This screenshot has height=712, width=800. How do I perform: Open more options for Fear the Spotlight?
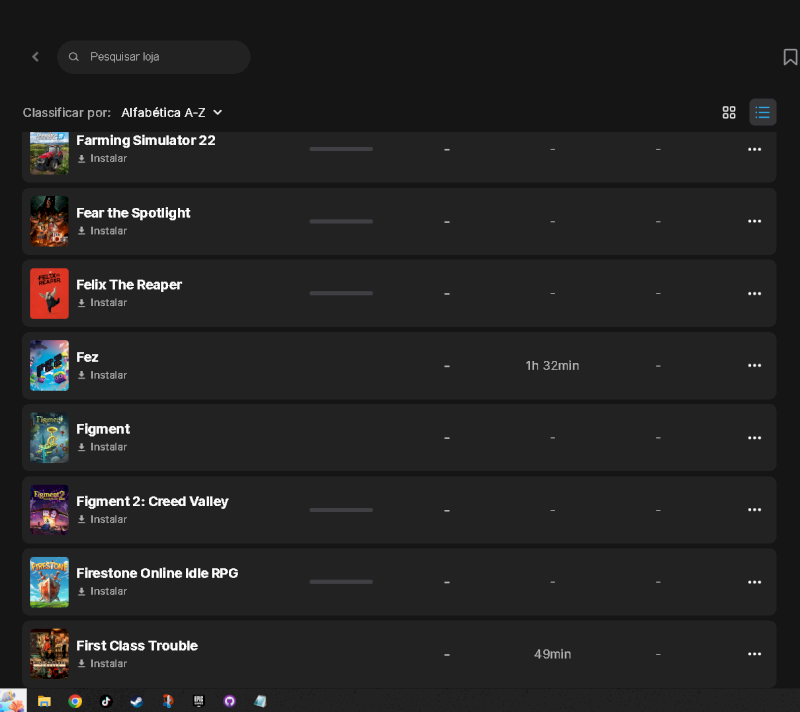[754, 221]
